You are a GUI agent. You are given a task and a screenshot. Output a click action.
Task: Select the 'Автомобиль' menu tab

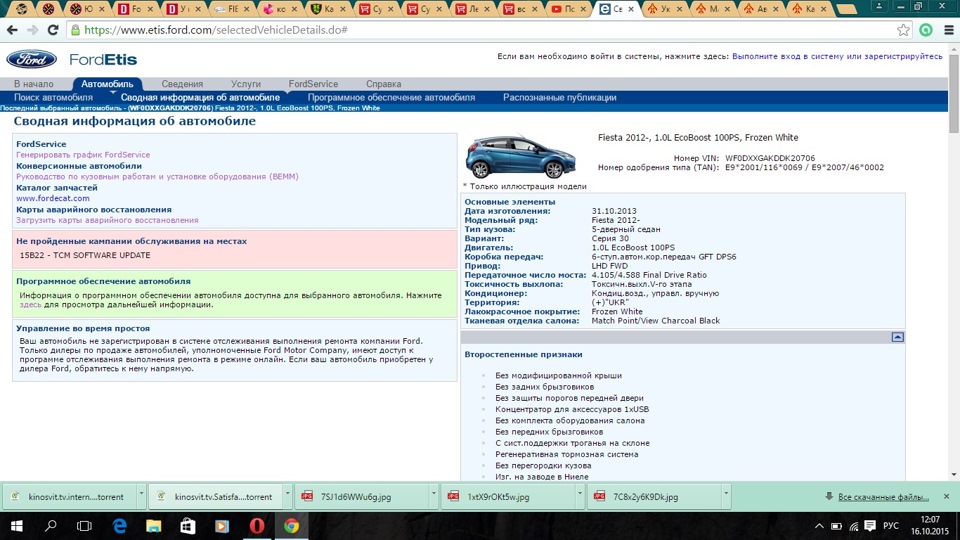107,84
